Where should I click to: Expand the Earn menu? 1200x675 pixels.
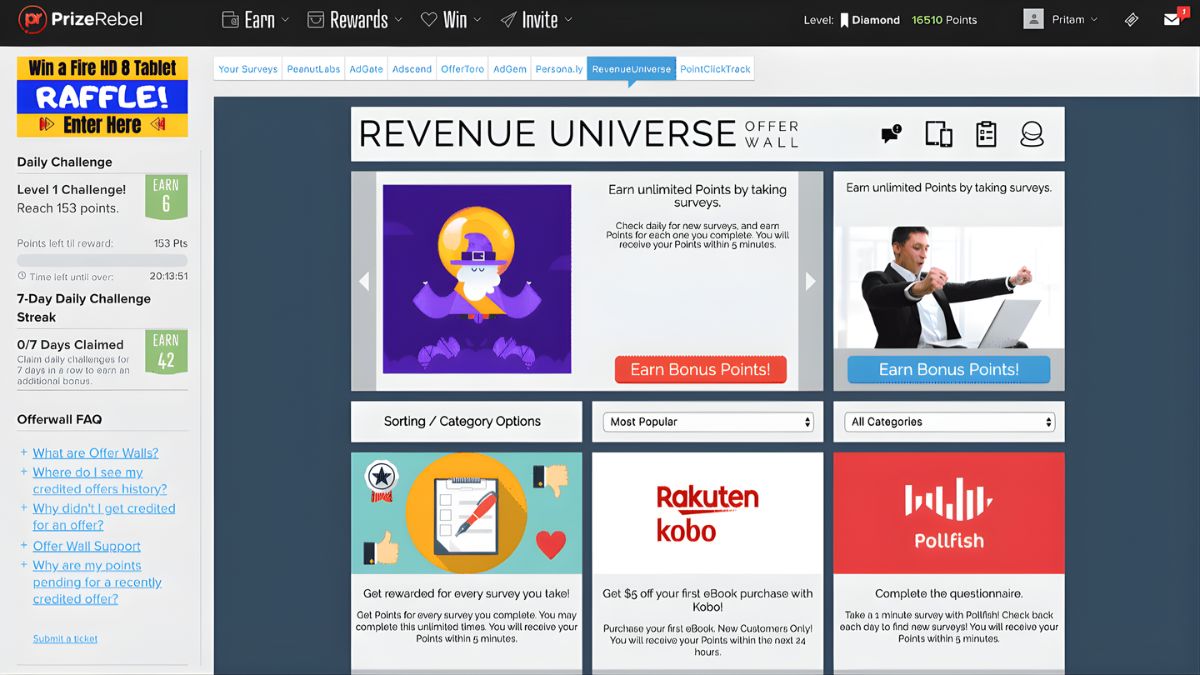255,19
